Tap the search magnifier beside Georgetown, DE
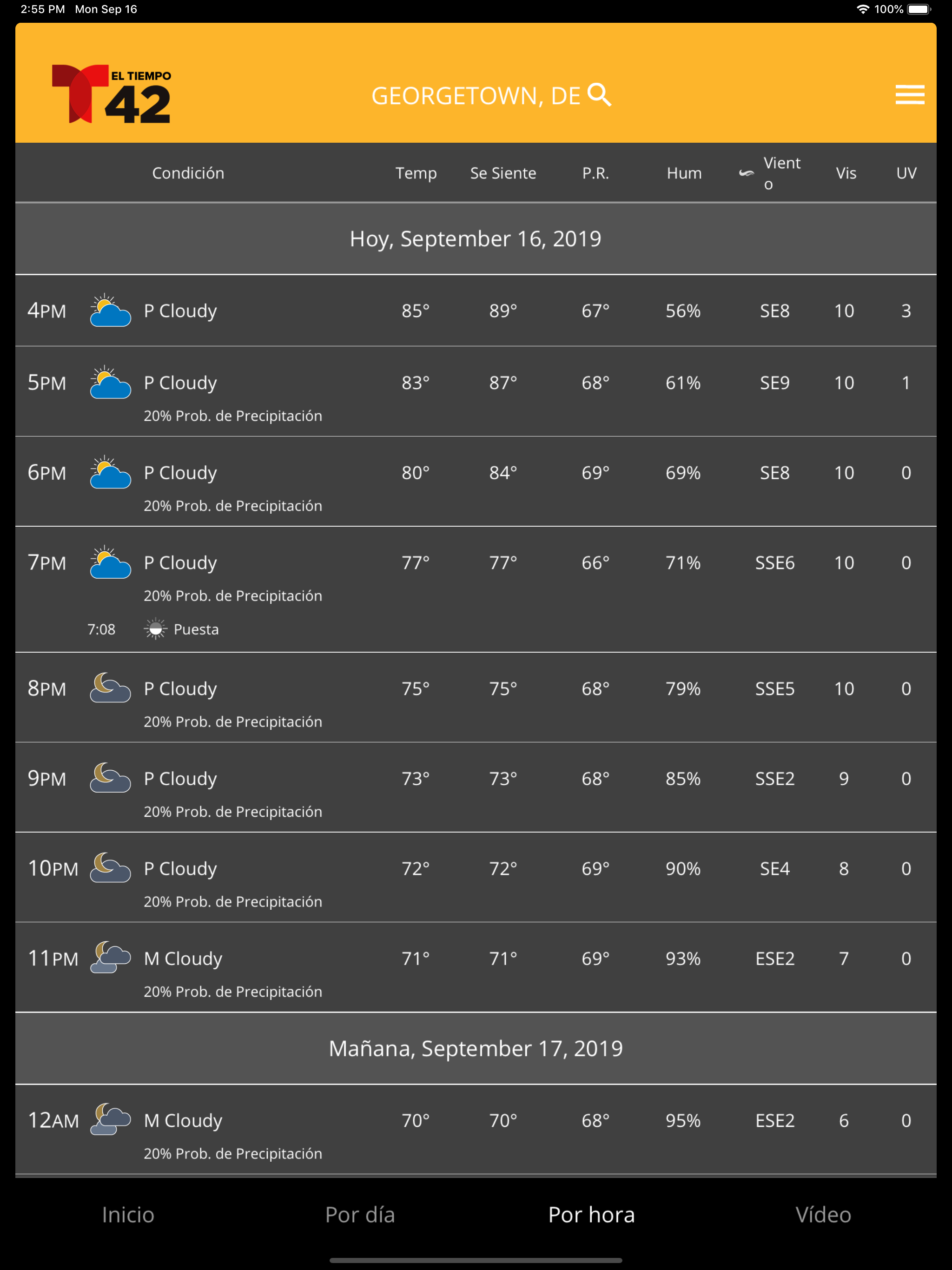This screenshot has height=1270, width=952. [x=599, y=95]
